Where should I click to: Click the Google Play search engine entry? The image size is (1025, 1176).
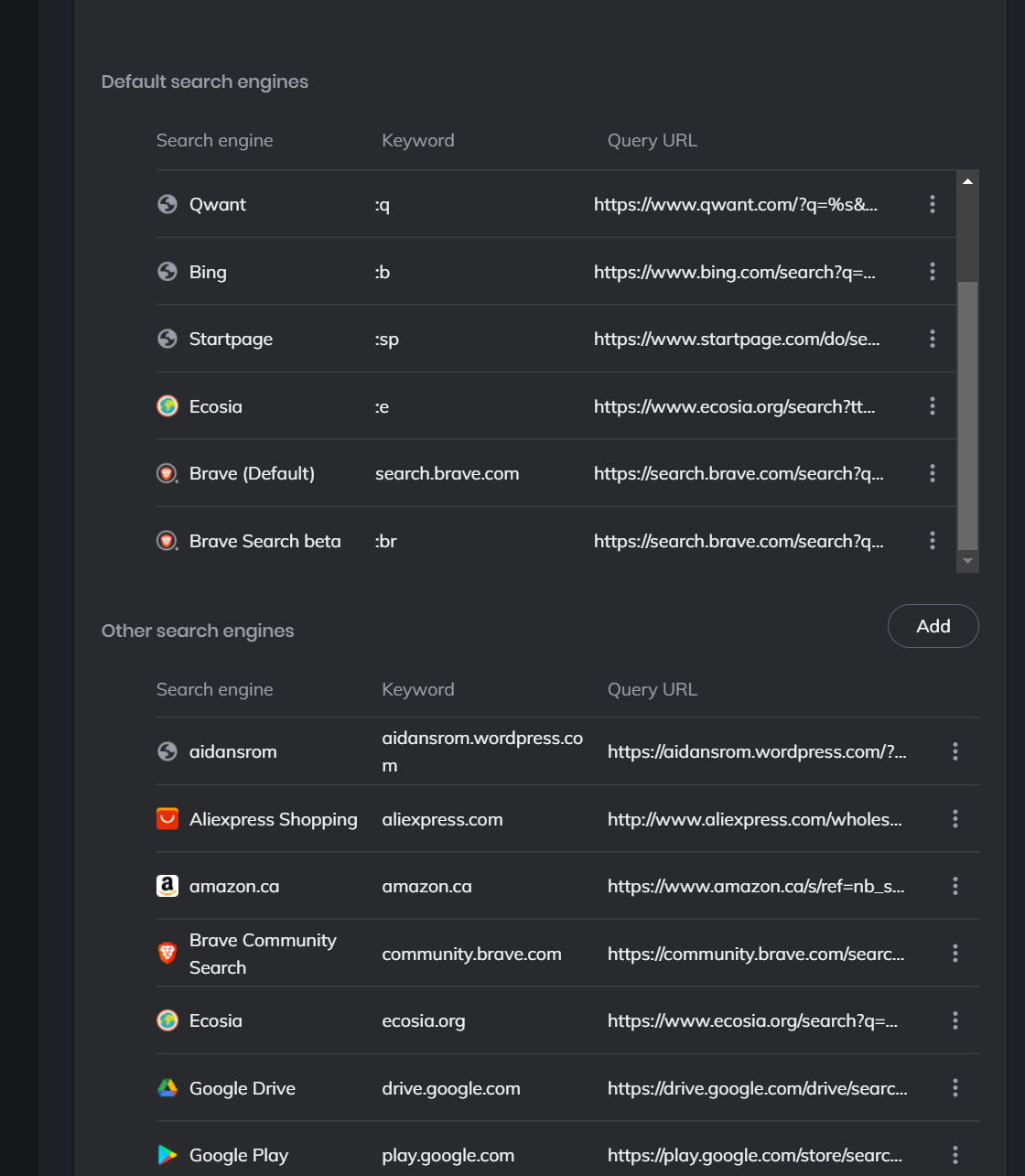pyautogui.click(x=238, y=1155)
